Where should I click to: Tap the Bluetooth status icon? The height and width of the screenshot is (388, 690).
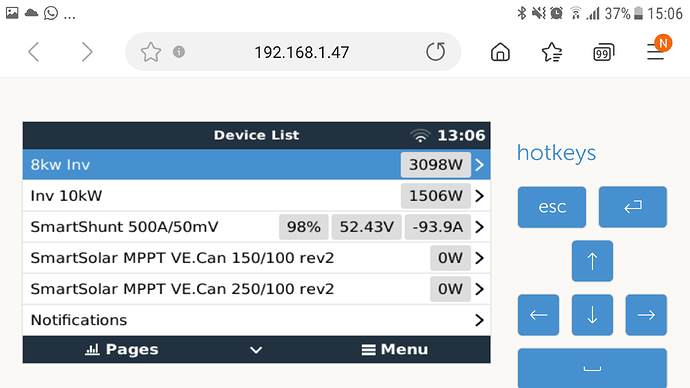(x=521, y=13)
